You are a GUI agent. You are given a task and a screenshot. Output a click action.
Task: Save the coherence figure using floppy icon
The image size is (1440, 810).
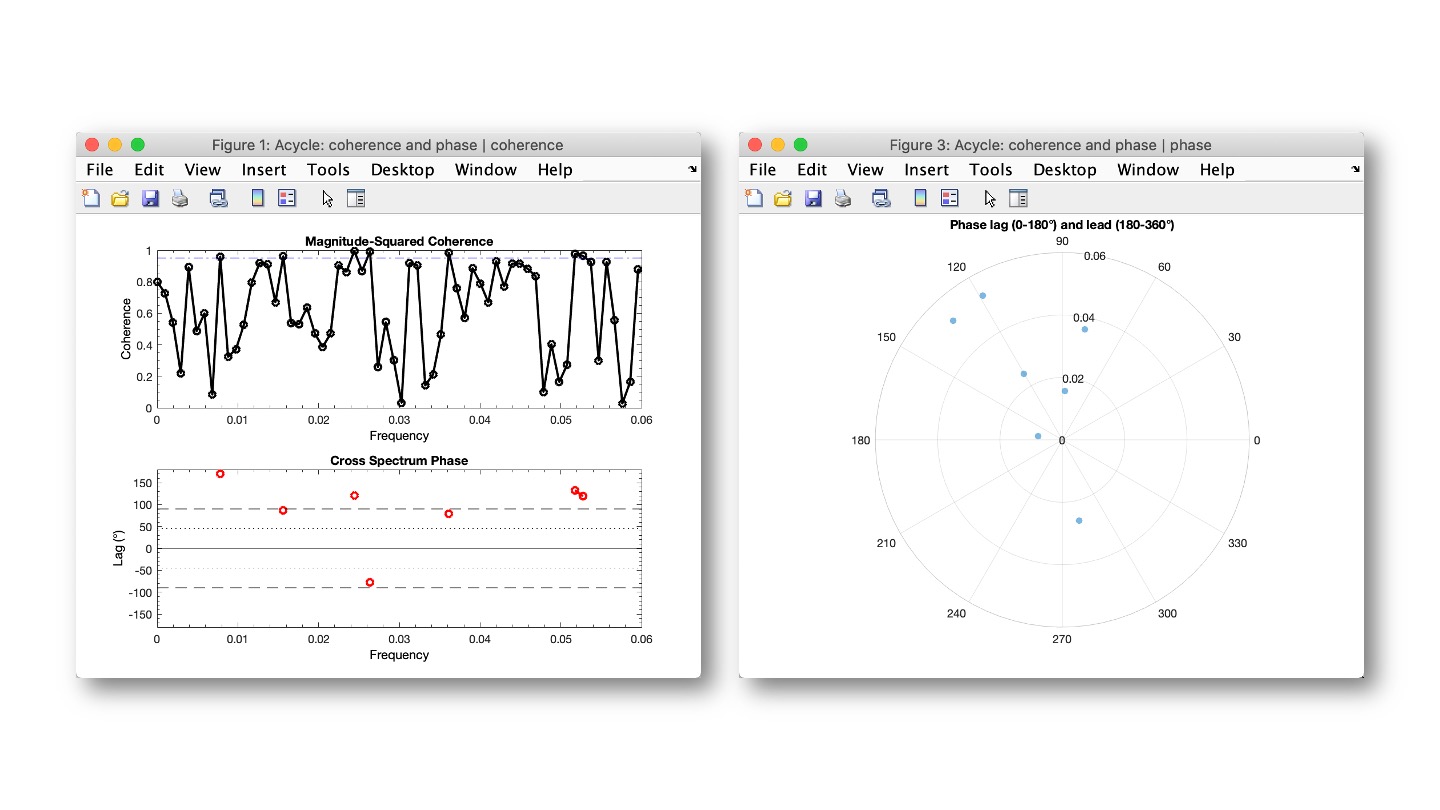pyautogui.click(x=150, y=198)
